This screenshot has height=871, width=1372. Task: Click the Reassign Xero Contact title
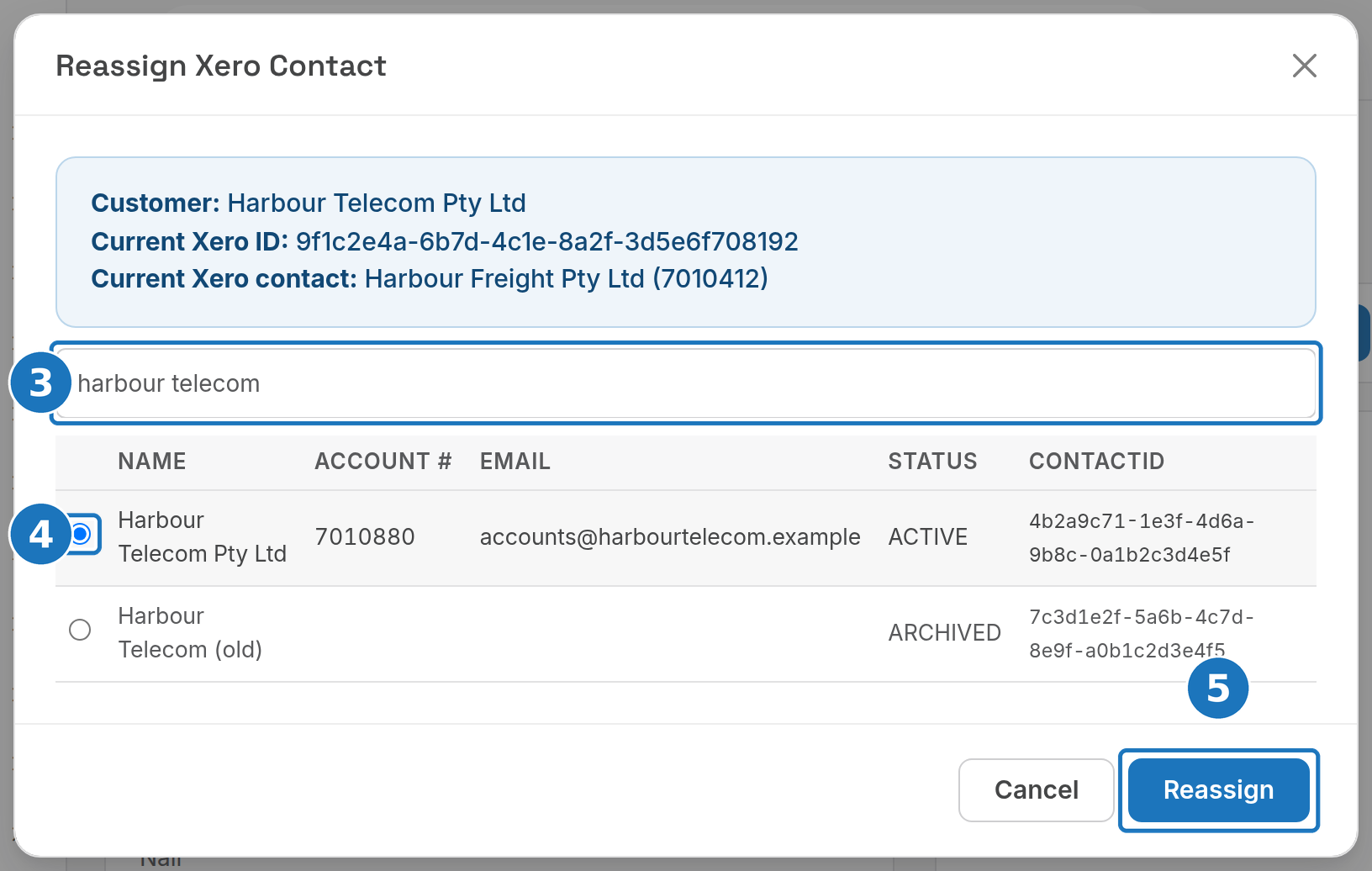(x=221, y=66)
